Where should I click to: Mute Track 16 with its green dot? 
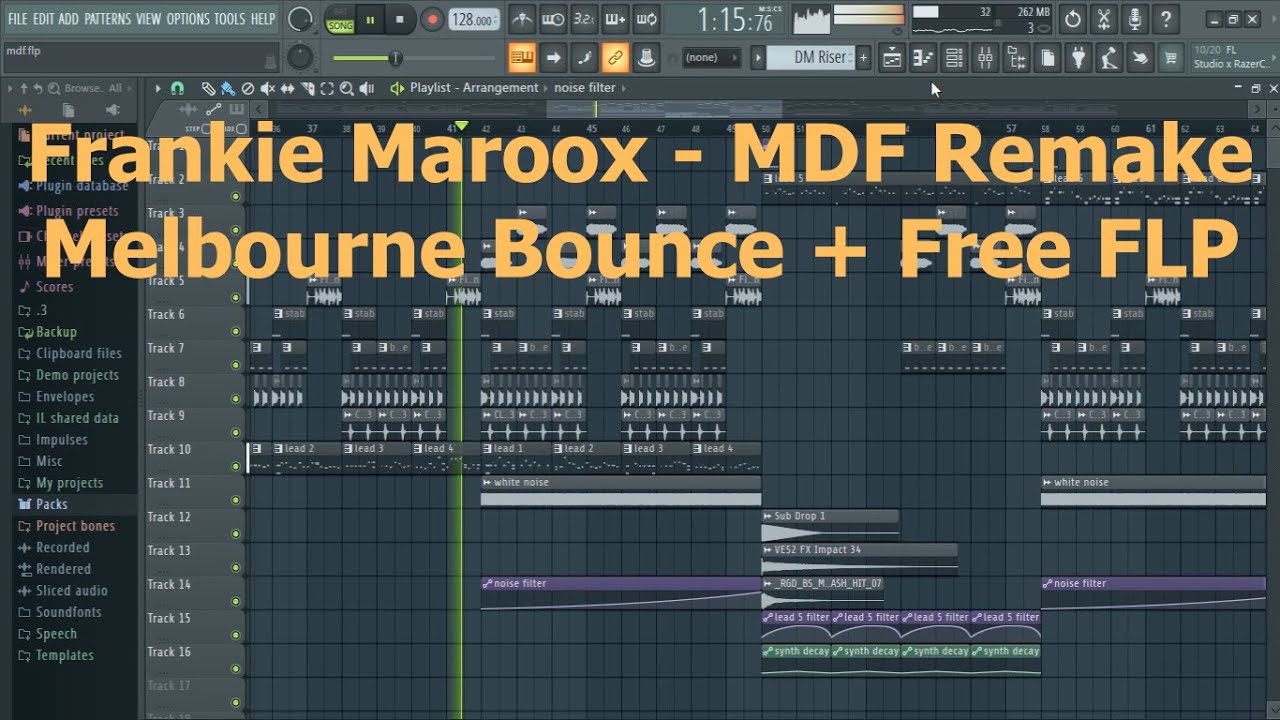pyautogui.click(x=236, y=669)
